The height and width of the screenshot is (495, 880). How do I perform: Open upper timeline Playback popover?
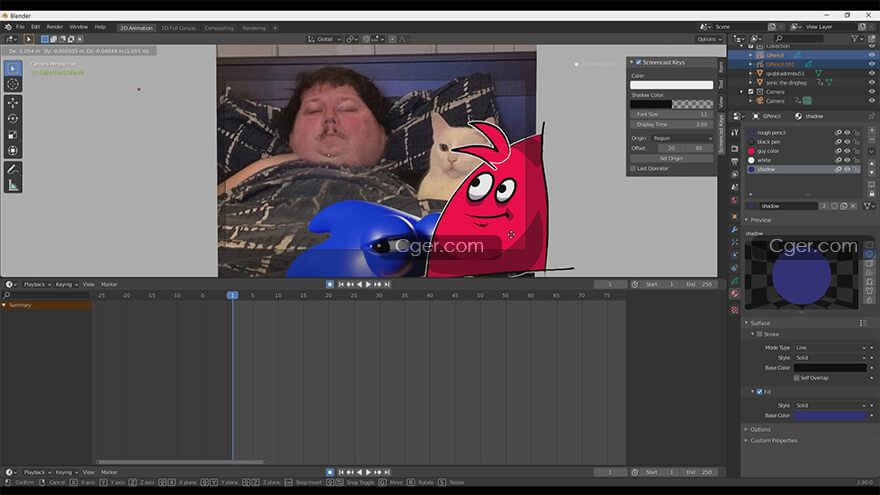click(x=37, y=285)
